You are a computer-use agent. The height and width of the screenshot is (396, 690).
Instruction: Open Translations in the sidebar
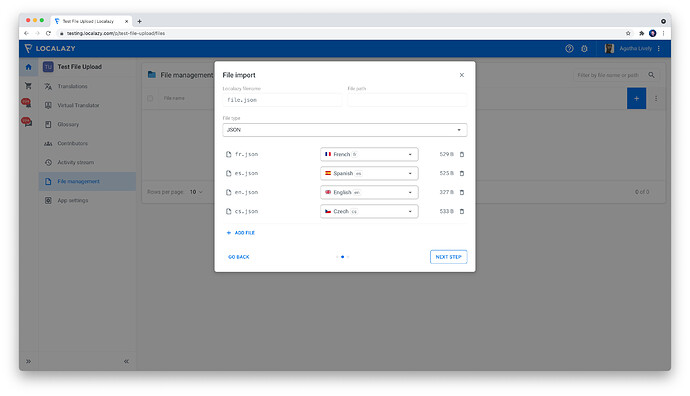(x=87, y=86)
